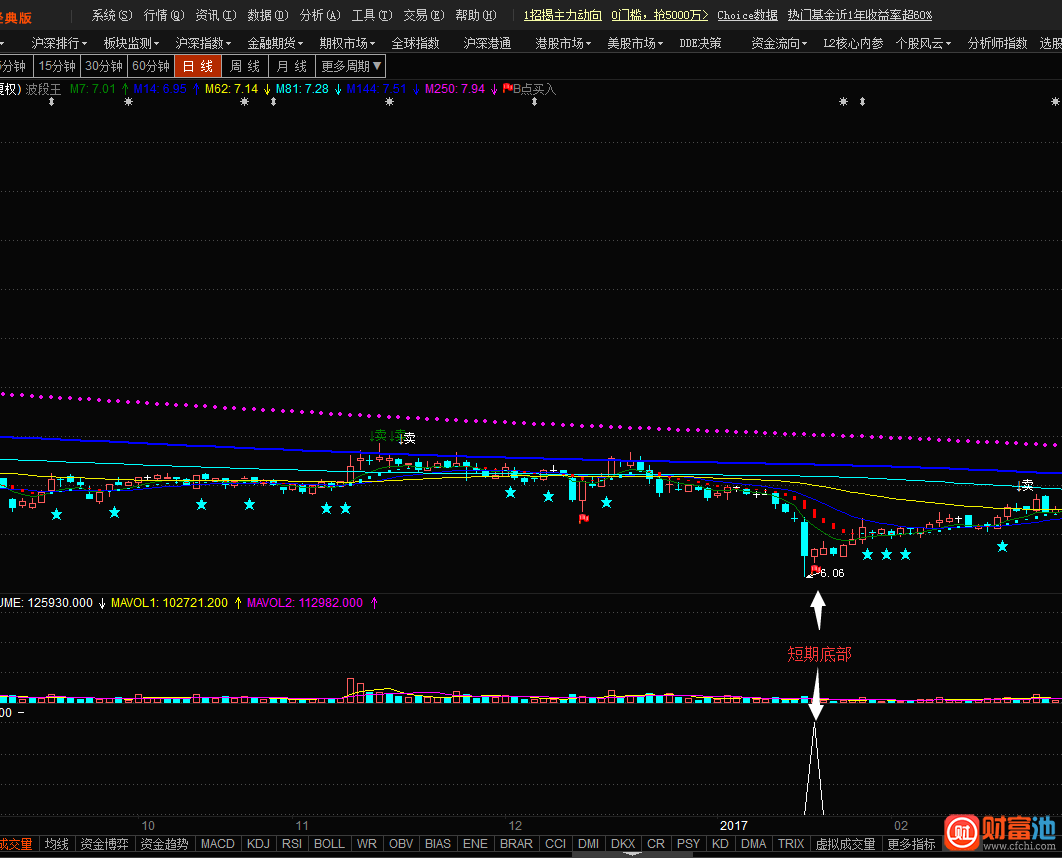Select the BOLL indicator tab
The width and height of the screenshot is (1062, 858).
[329, 844]
